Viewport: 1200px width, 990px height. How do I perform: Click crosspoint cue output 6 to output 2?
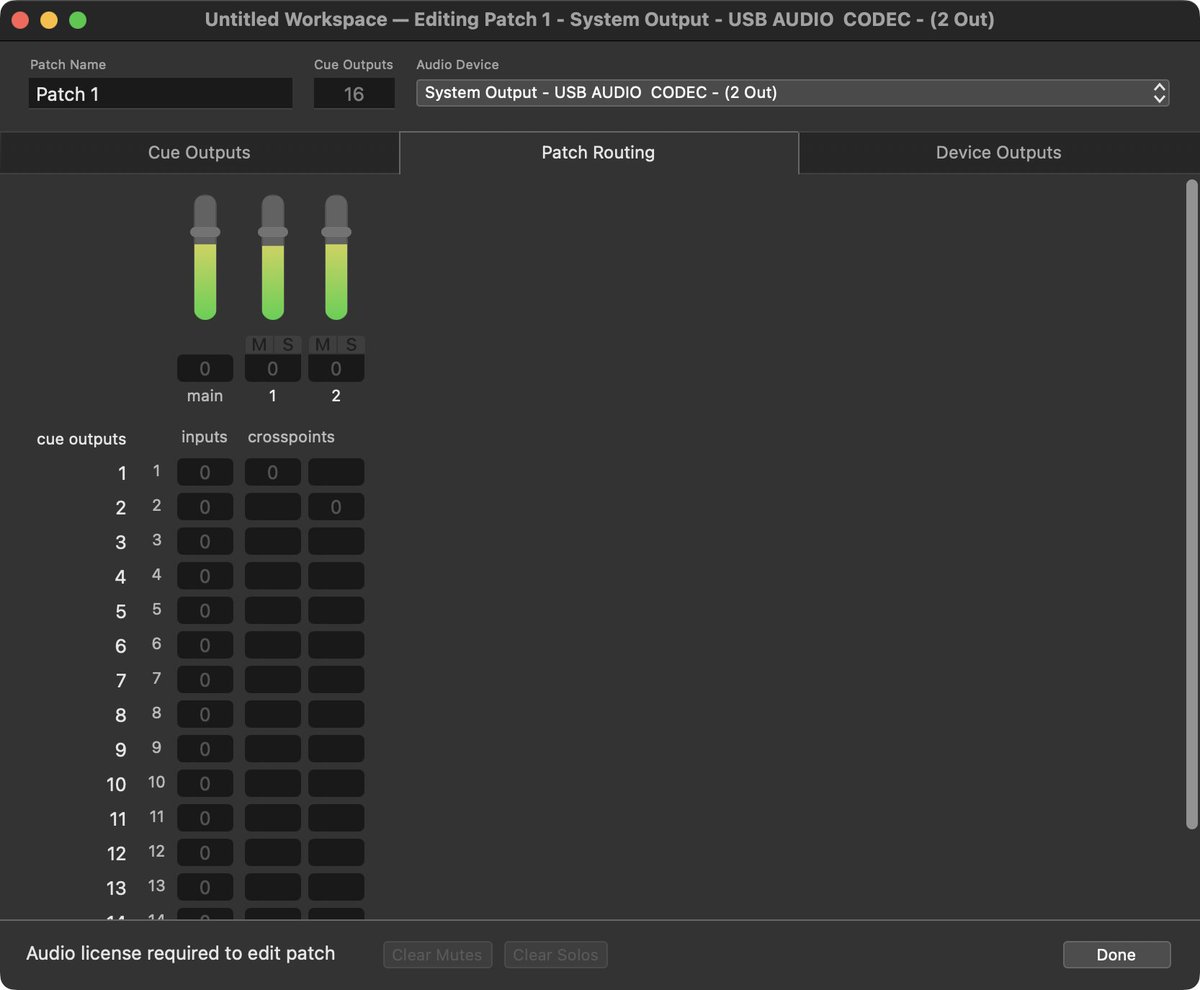(x=336, y=645)
